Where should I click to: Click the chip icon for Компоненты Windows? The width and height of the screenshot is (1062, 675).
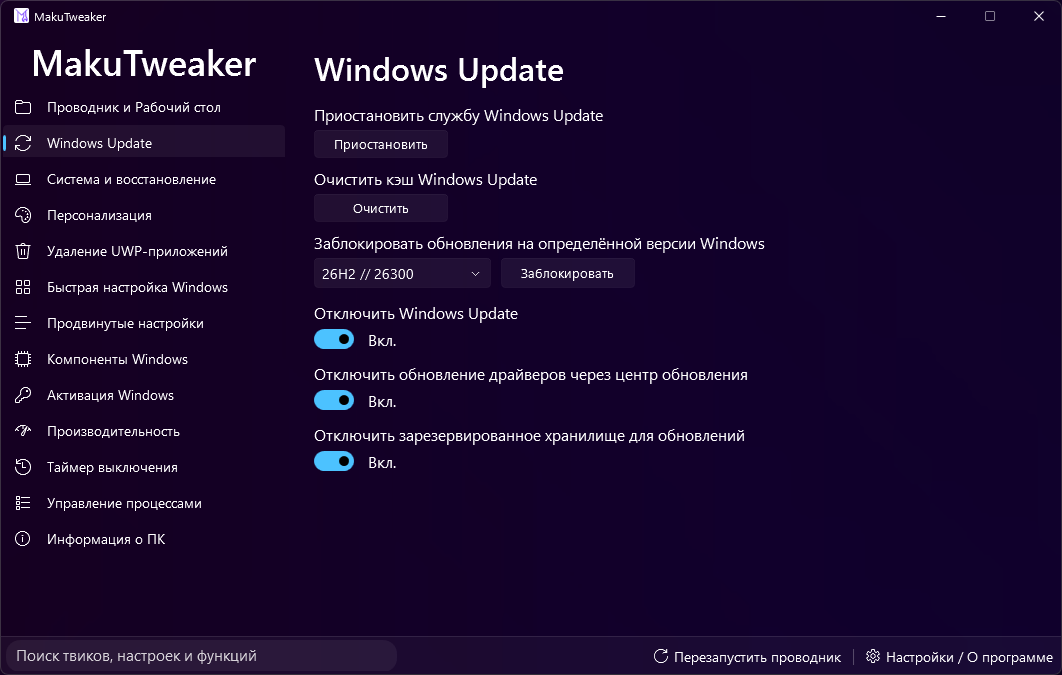(23, 359)
